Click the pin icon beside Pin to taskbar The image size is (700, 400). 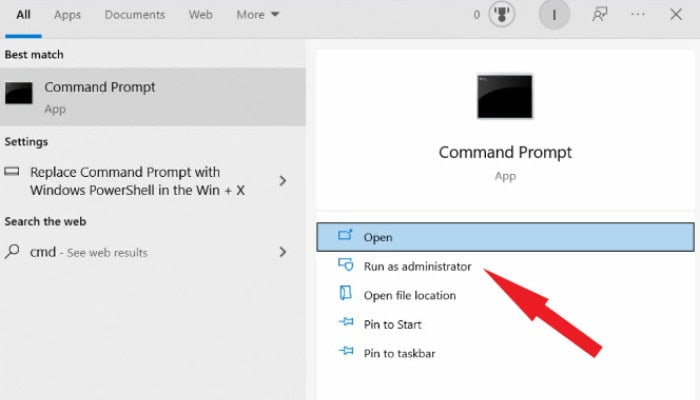tap(346, 353)
